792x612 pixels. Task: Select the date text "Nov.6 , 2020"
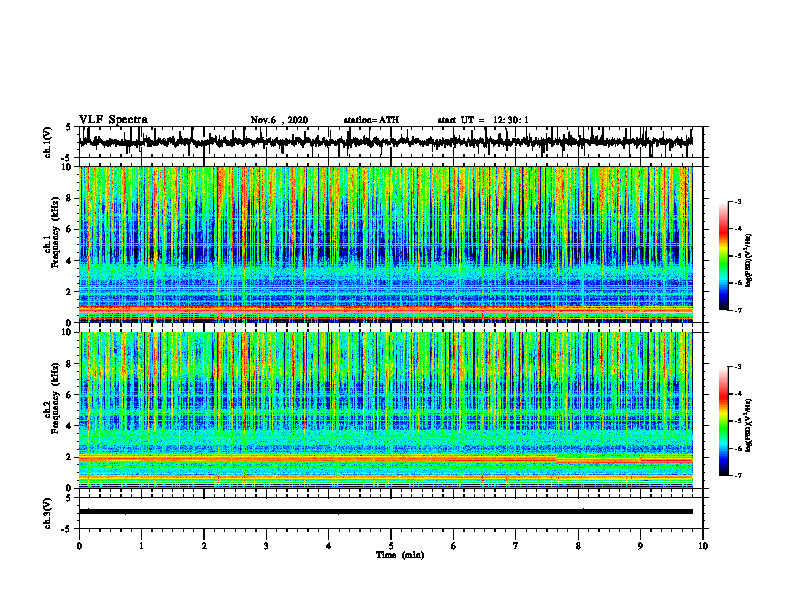(x=279, y=120)
